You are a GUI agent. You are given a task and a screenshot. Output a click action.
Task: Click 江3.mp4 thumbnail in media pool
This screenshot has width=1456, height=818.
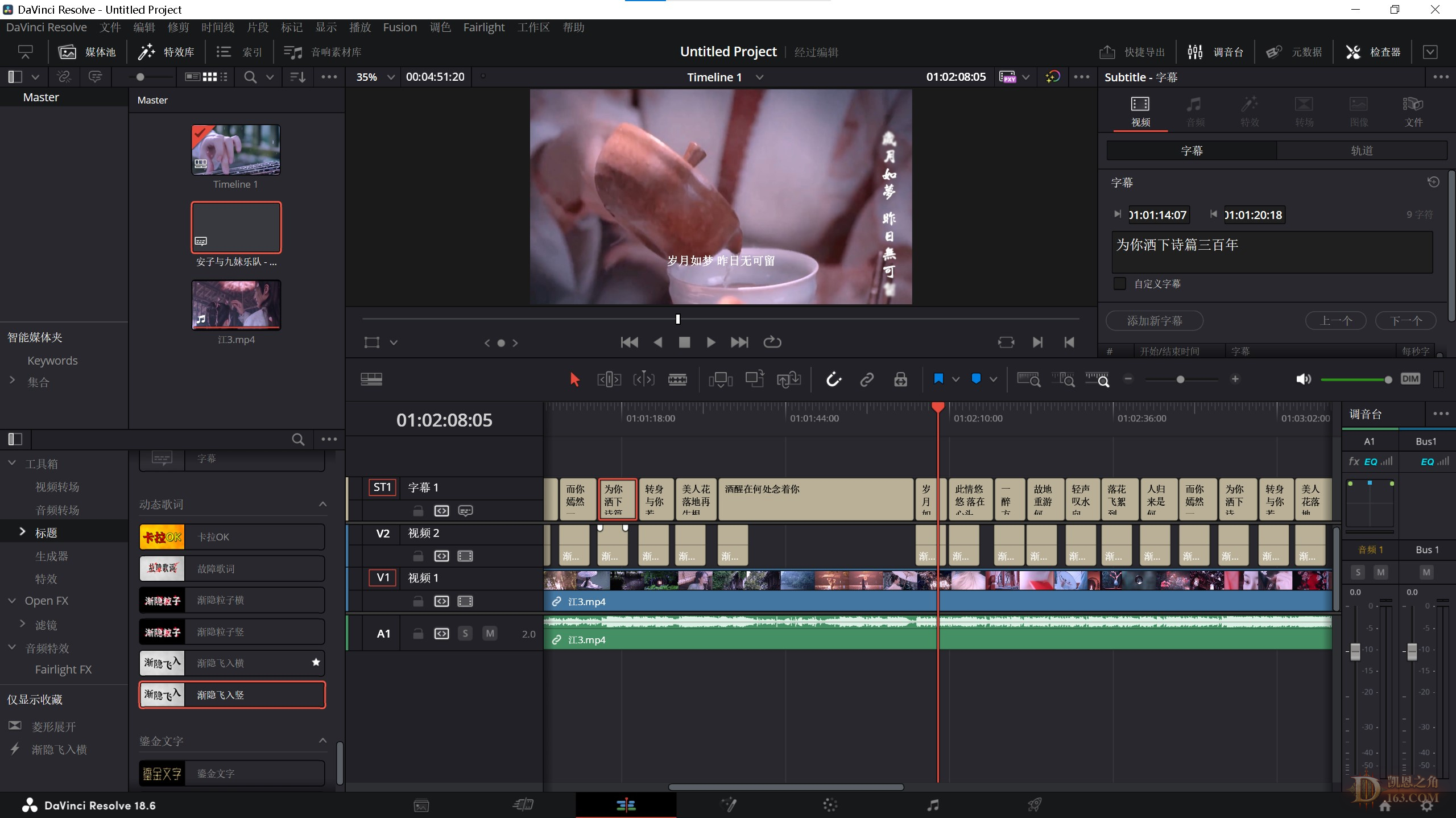[236, 304]
